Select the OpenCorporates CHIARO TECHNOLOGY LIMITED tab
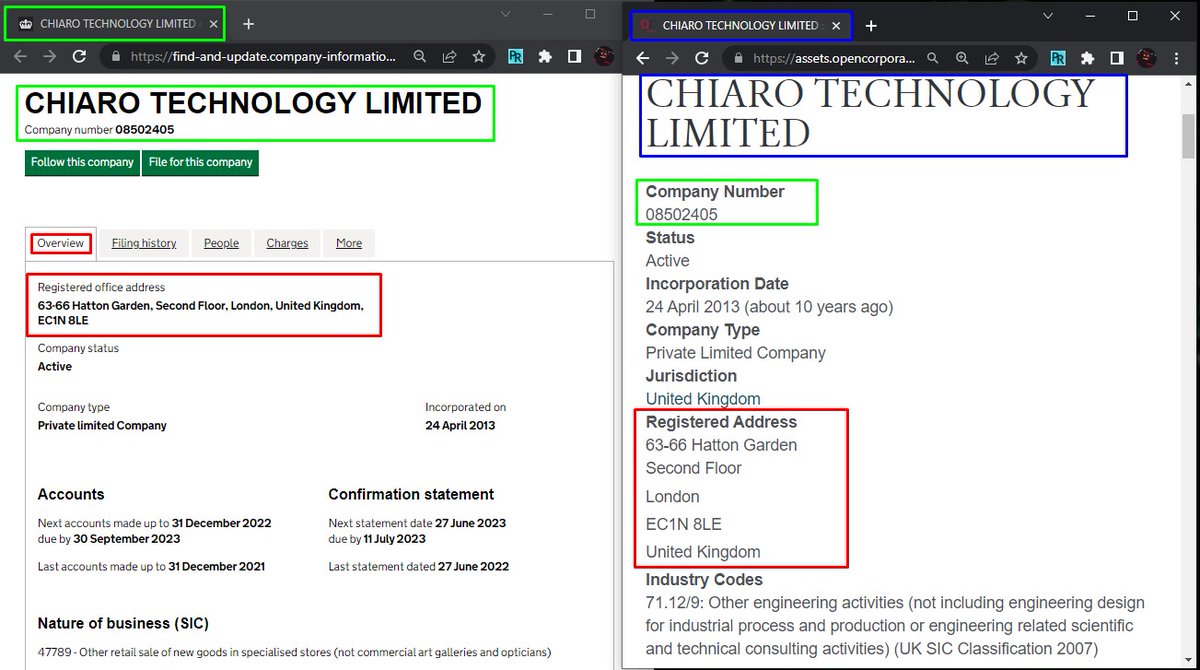The width and height of the screenshot is (1200, 670). (x=739, y=25)
